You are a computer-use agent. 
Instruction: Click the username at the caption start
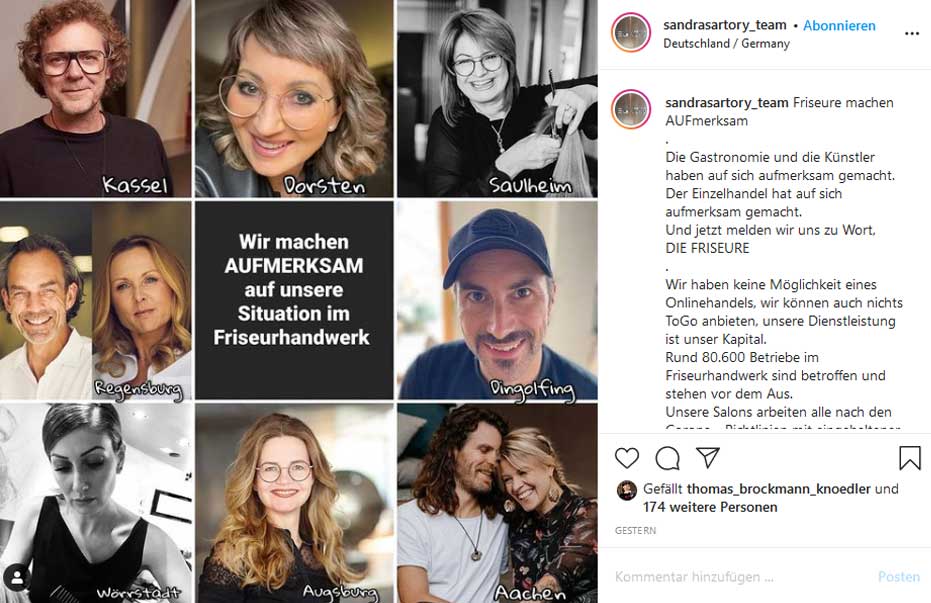(726, 103)
